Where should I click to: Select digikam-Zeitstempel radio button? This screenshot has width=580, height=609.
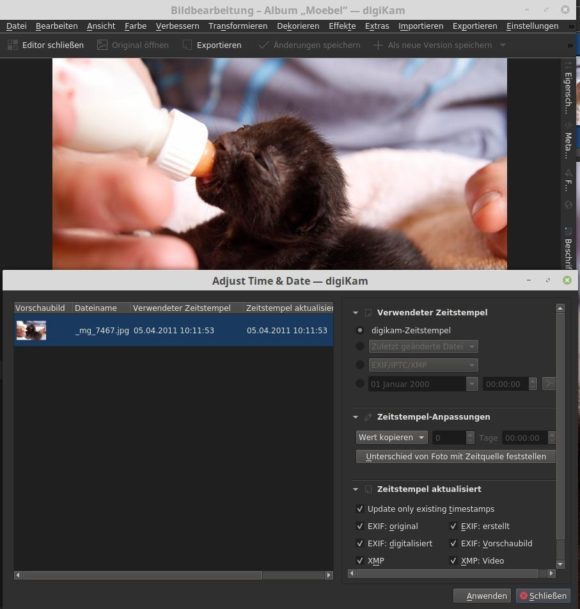click(360, 330)
